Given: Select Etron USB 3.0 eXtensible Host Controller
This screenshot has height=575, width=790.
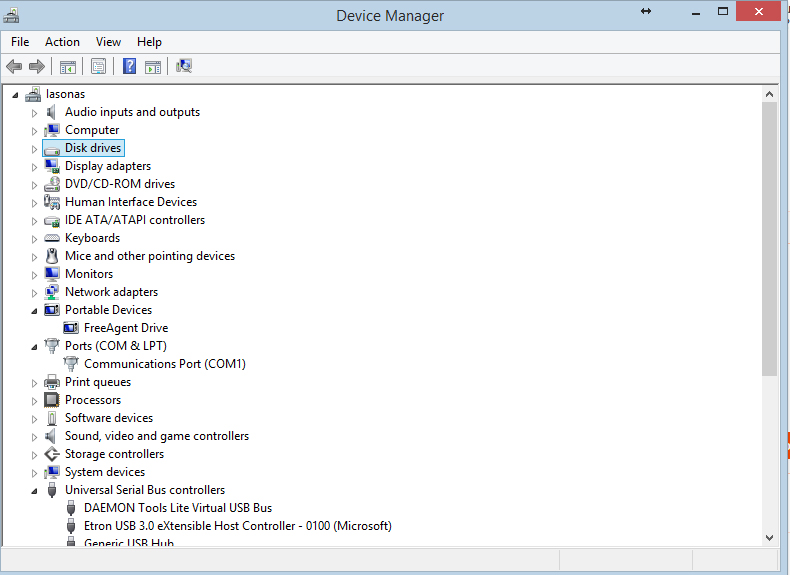Looking at the screenshot, I should (x=237, y=526).
